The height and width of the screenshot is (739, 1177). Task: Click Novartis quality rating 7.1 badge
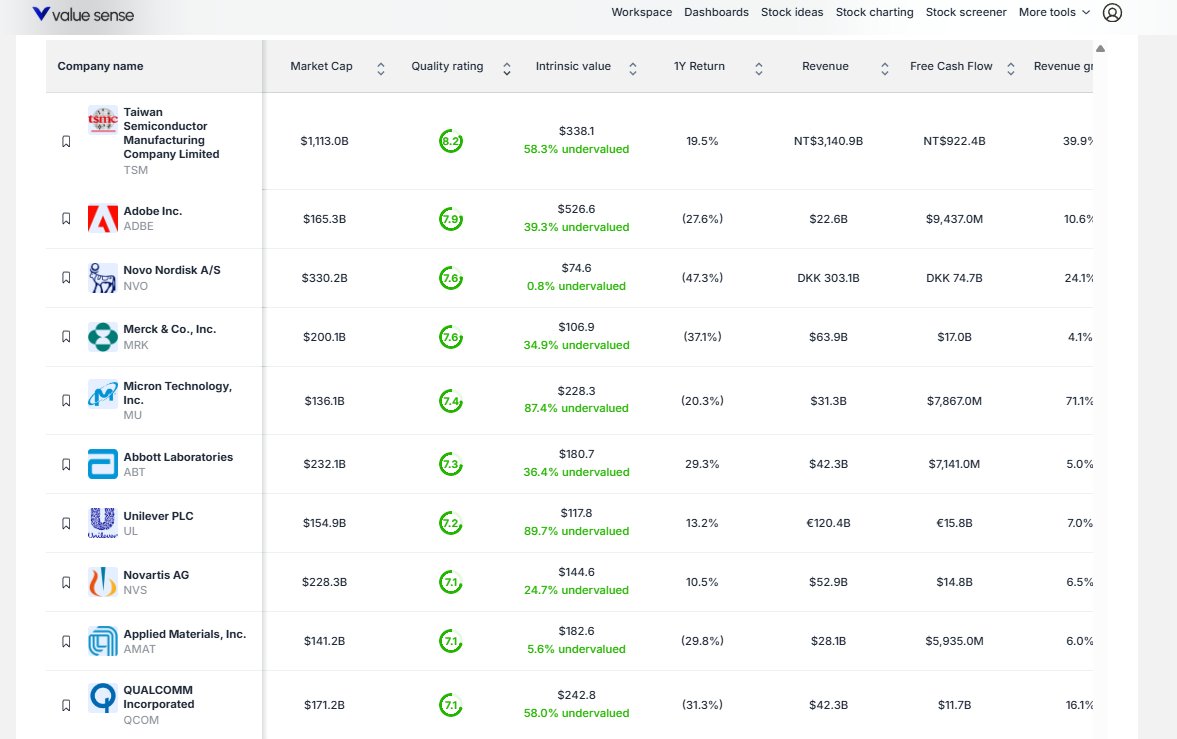(x=450, y=582)
